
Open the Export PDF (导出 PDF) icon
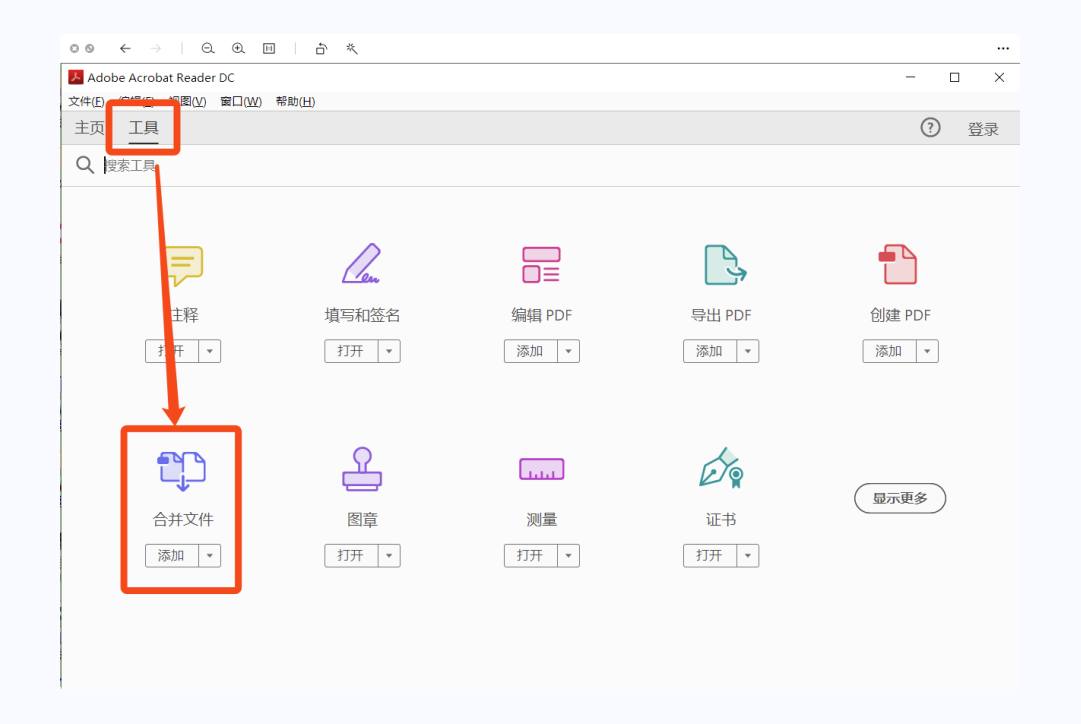click(721, 265)
